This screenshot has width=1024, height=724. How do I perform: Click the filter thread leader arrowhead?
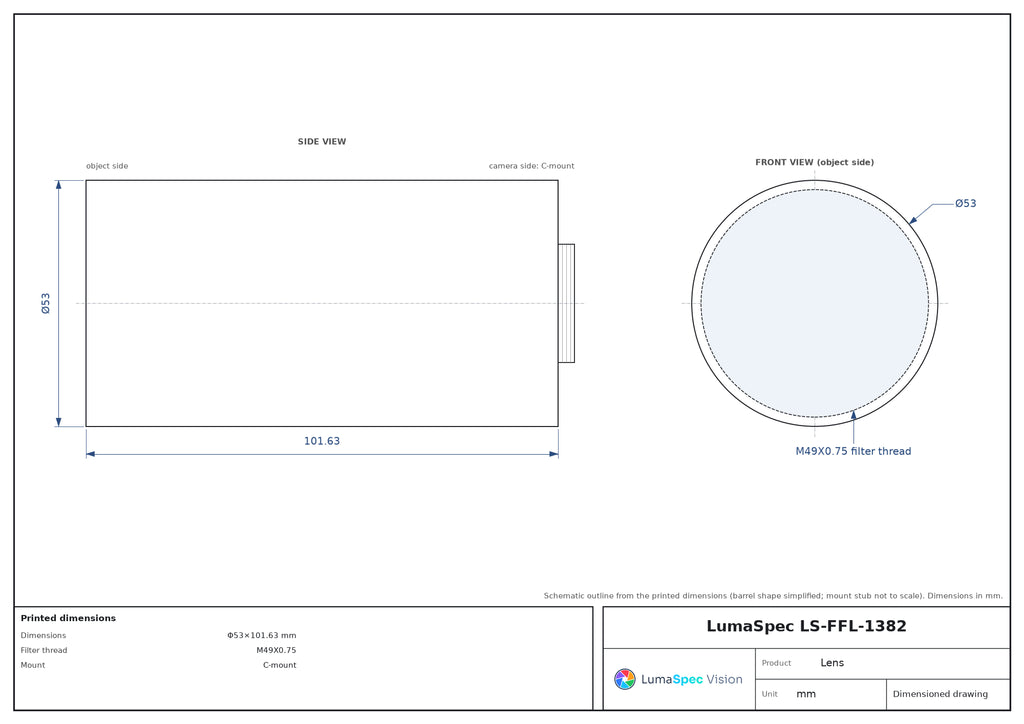click(853, 415)
